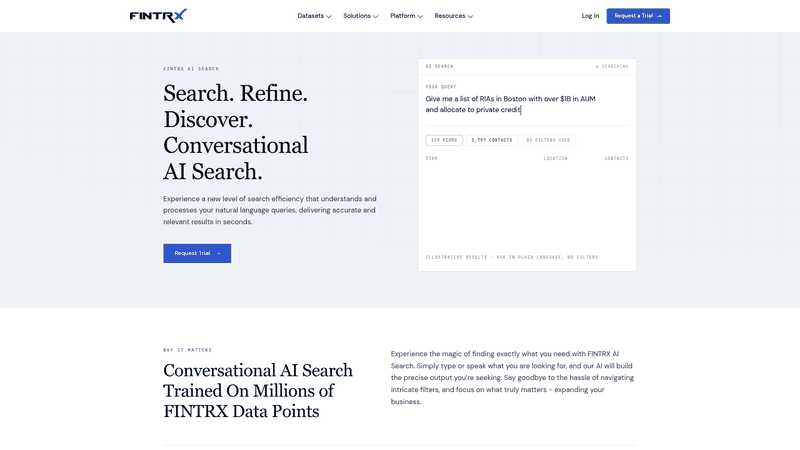The height and width of the screenshot is (450, 800).
Task: Expand the Datasets chevron arrow
Action: tap(329, 16)
